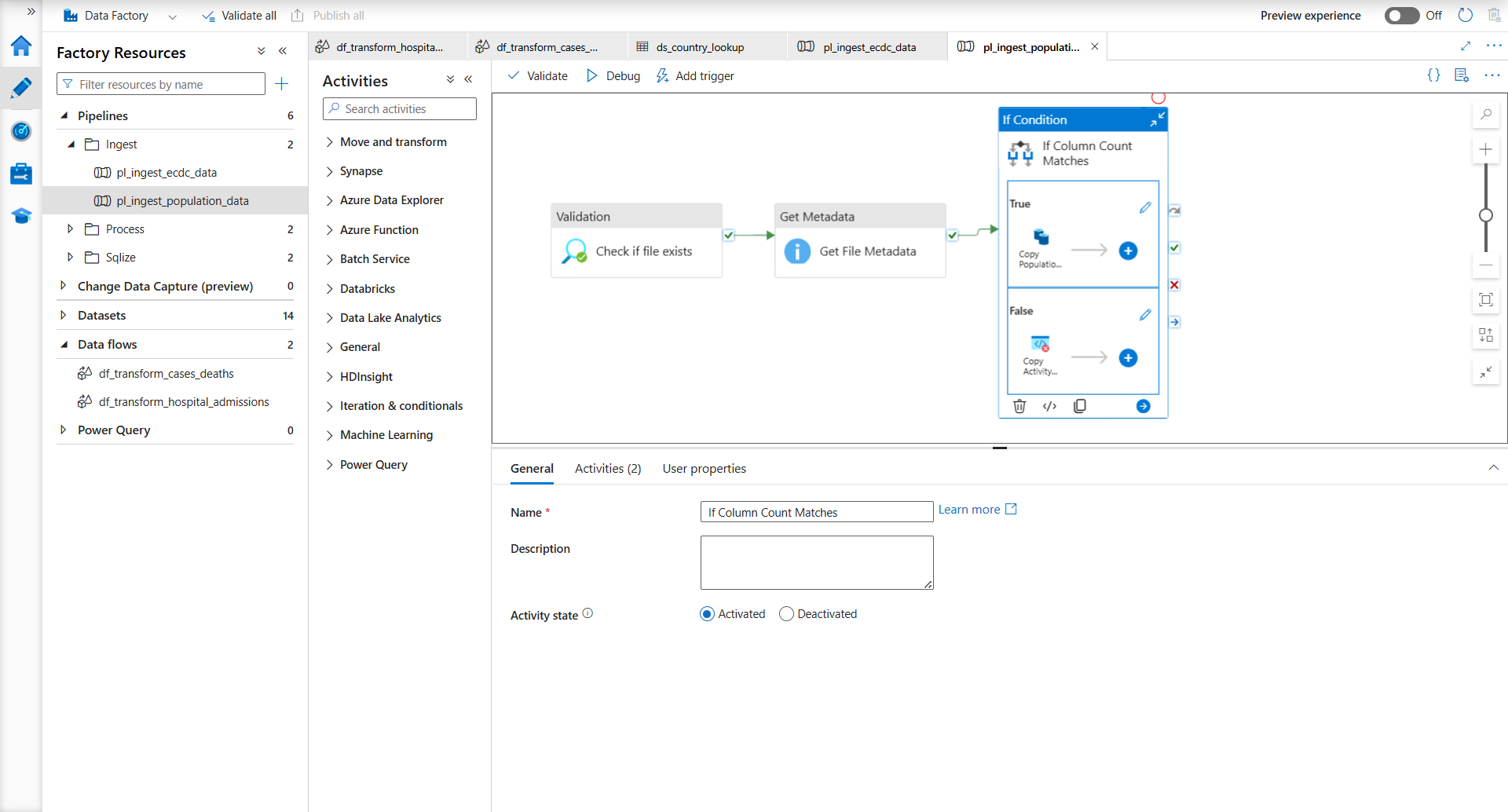The width and height of the screenshot is (1508, 812).
Task: Expand the Datasets section
Action: point(64,315)
